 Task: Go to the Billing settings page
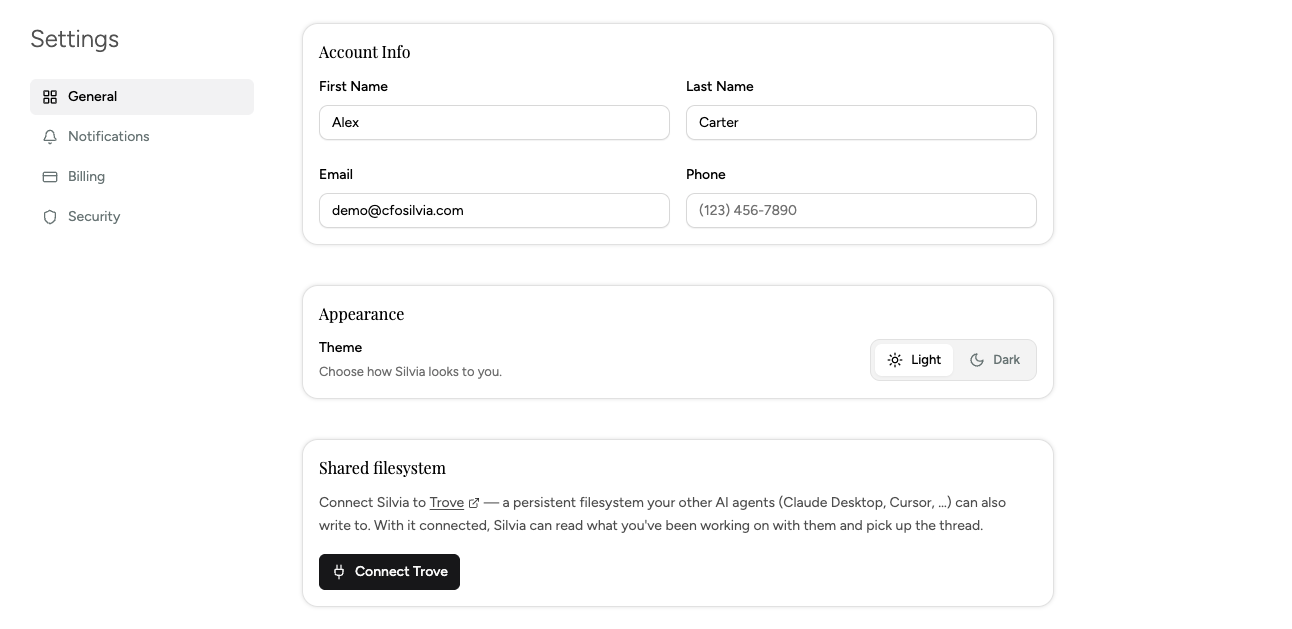pyautogui.click(x=142, y=177)
